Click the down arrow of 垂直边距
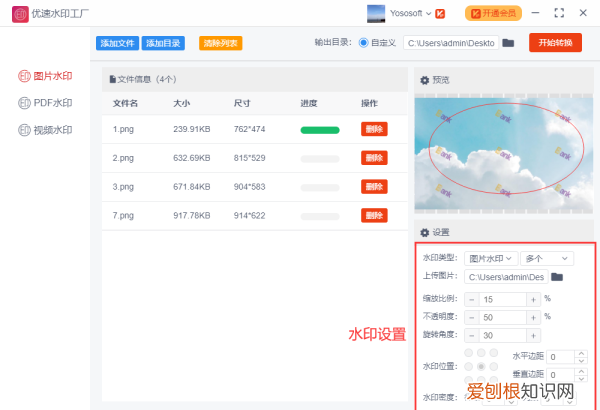 (581, 378)
